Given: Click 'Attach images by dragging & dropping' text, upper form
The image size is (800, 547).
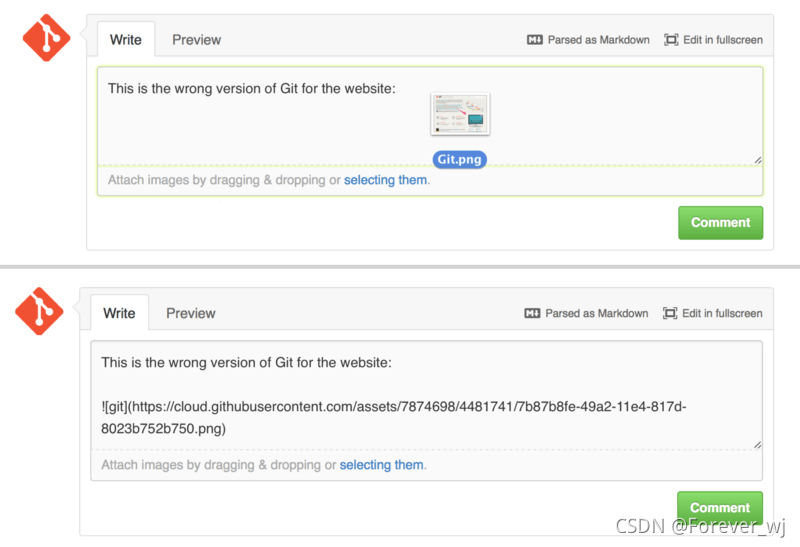Looking at the screenshot, I should (x=216, y=180).
